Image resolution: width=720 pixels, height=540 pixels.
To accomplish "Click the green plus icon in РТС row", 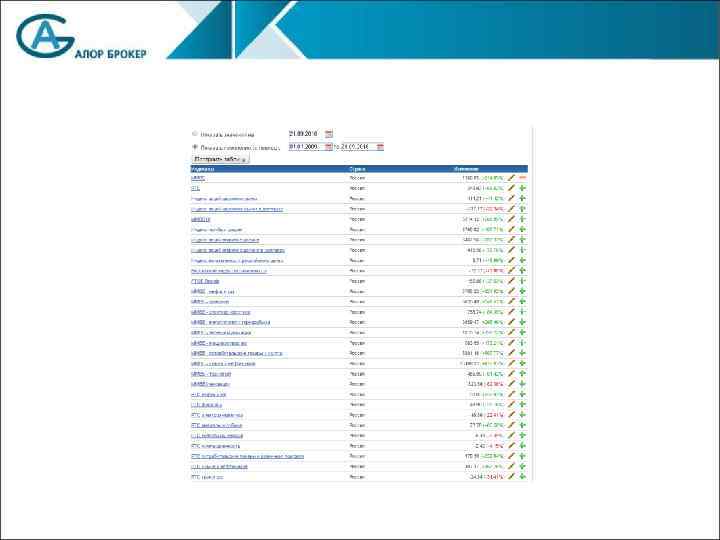I will pyautogui.click(x=523, y=188).
